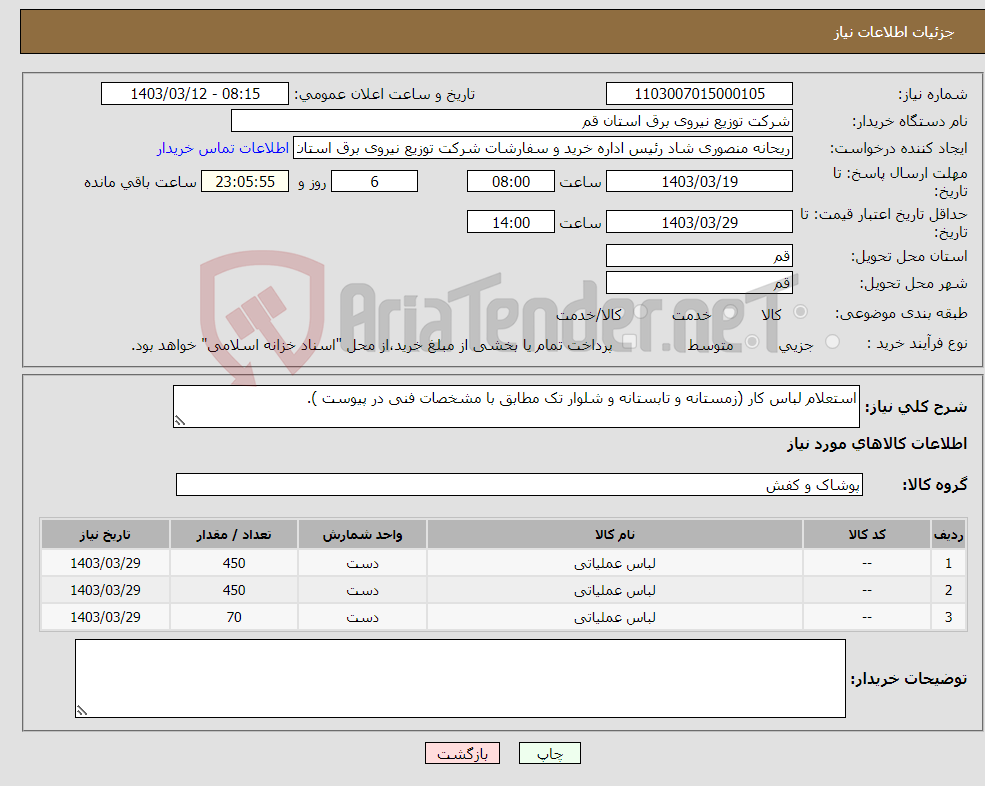This screenshot has width=985, height=786.
Task: Click لباس عملیاتی in row 3
Action: (x=615, y=618)
